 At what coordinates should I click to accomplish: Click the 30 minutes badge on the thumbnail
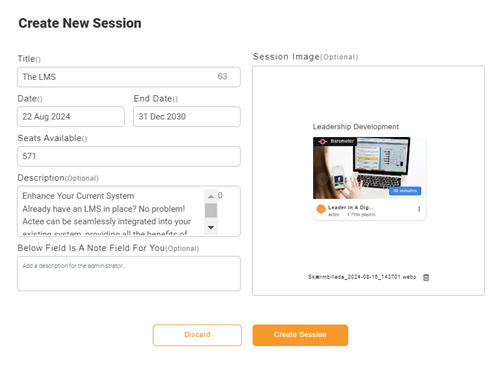(x=405, y=191)
